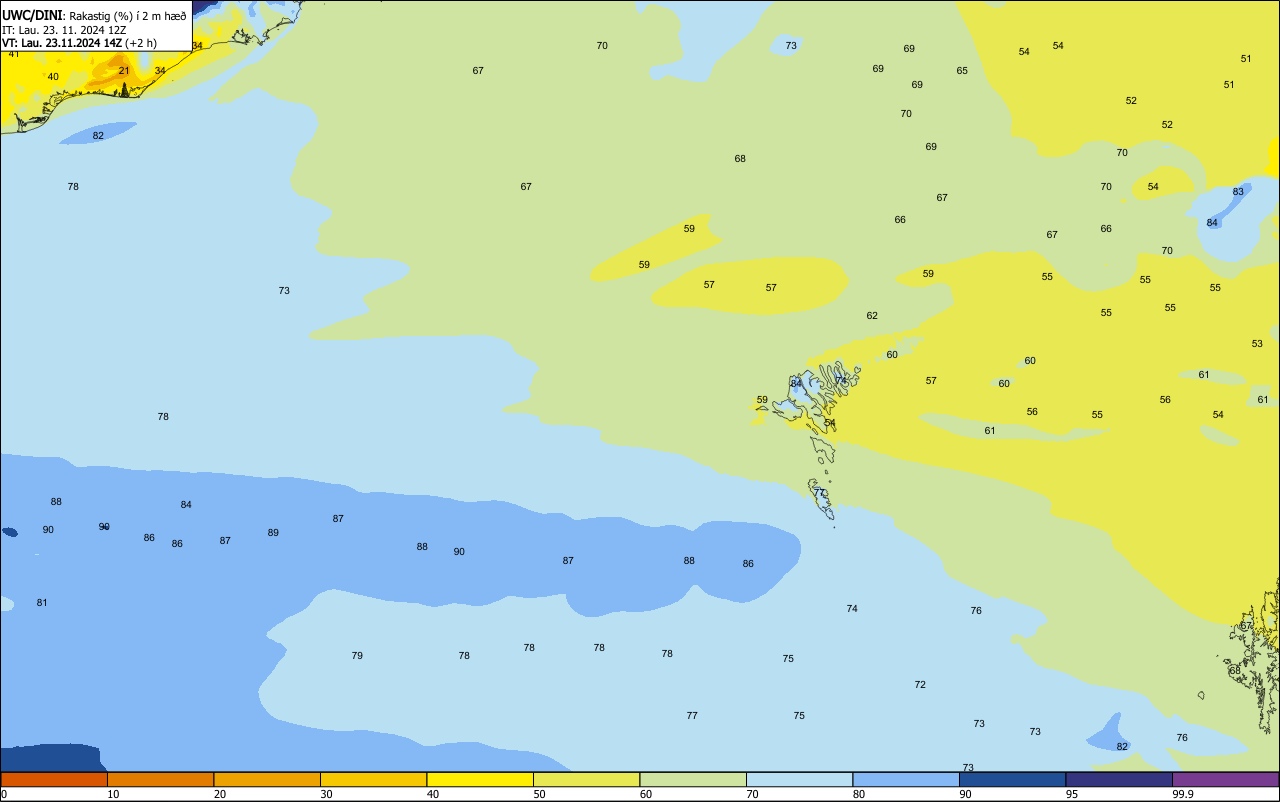Select the navy 95–99.9 legend swatch
Screen dimensions: 1280x802
click(1119, 779)
